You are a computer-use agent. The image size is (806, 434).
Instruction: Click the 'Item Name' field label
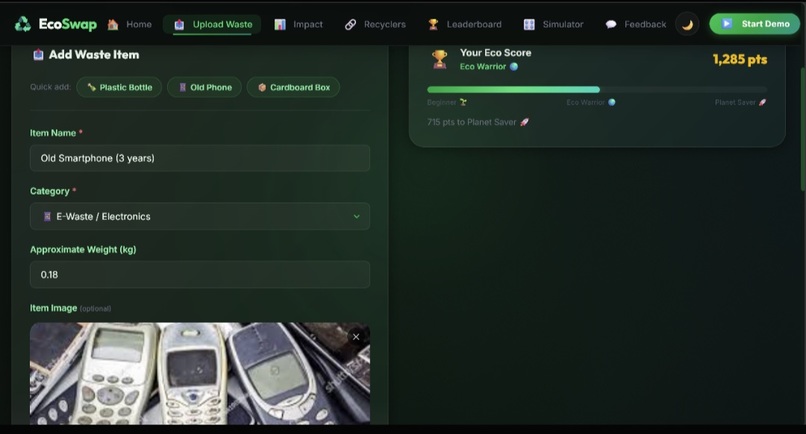(53, 133)
